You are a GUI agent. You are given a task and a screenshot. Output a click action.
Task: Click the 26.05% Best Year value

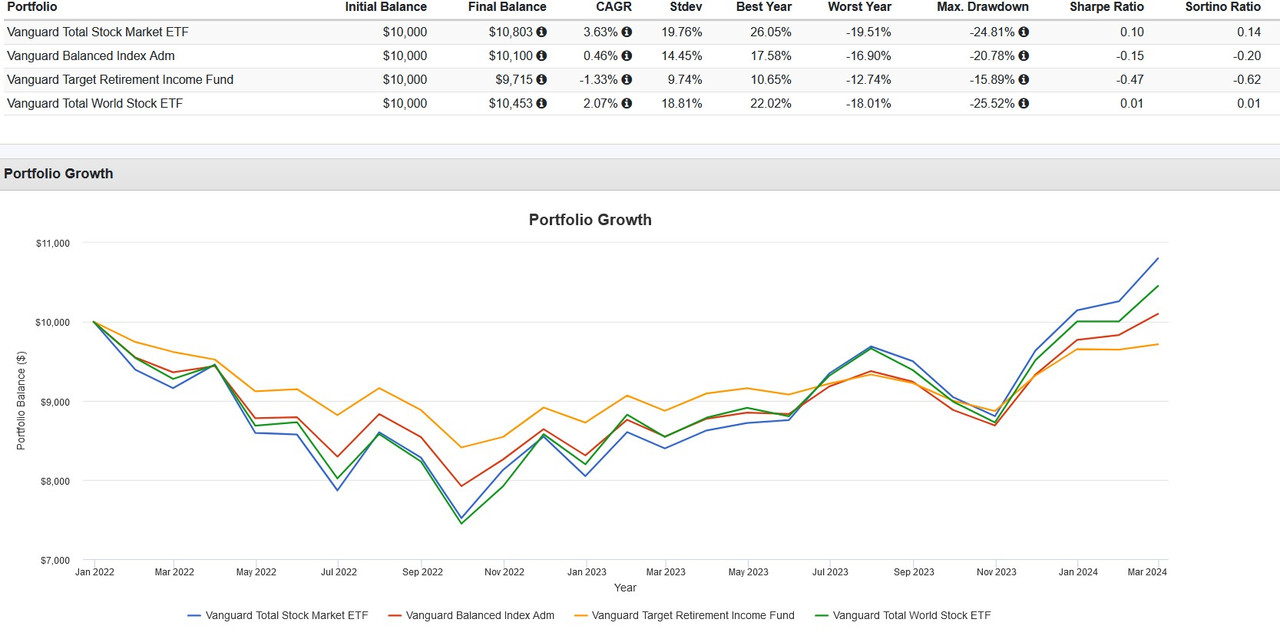[x=771, y=32]
